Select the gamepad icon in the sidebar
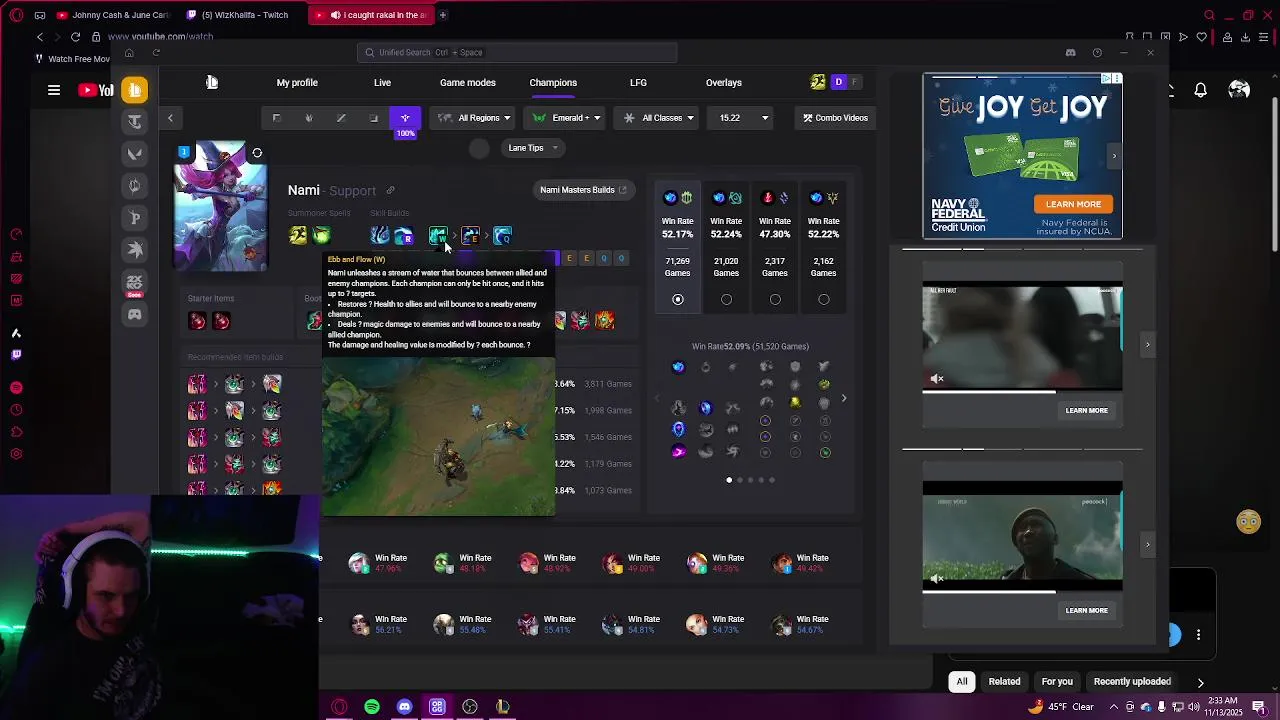Image resolution: width=1280 pixels, height=720 pixels. [x=134, y=314]
